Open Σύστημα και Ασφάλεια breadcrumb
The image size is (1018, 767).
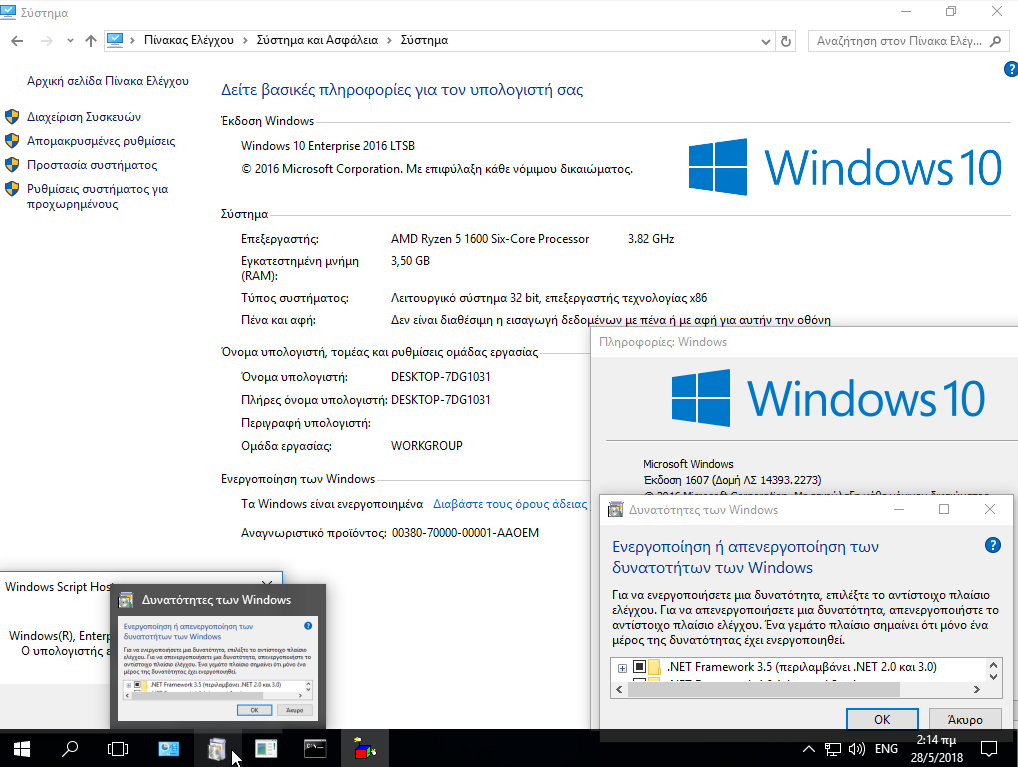tap(317, 40)
